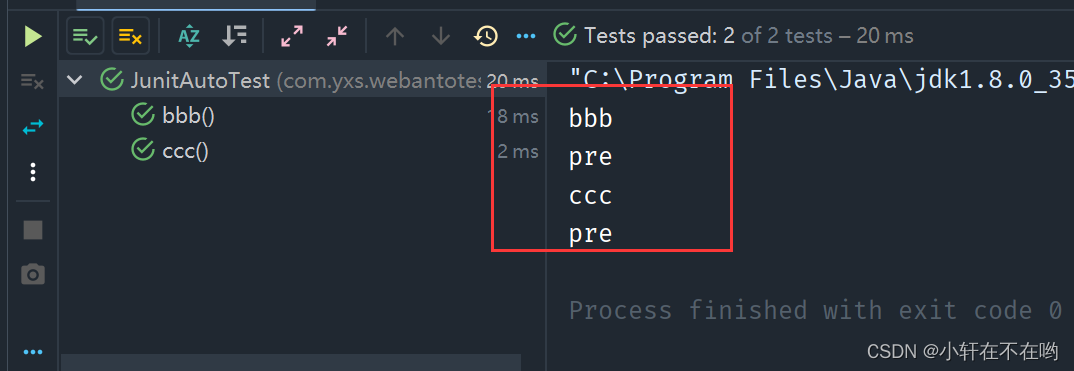Click the green Run tests button
The width and height of the screenshot is (1074, 371).
(32, 36)
